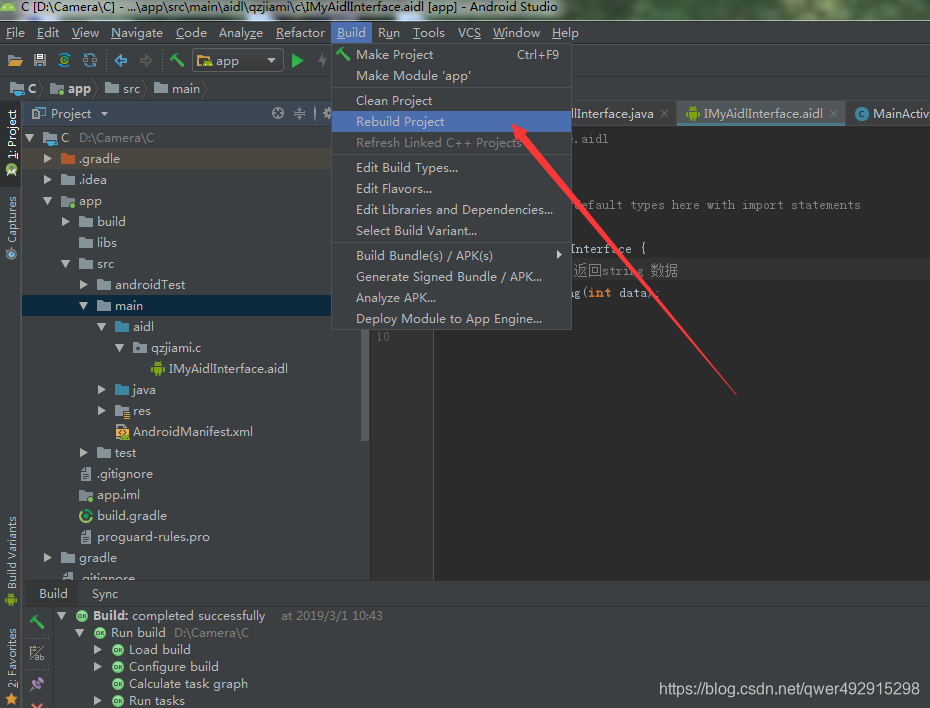Select IMyAidlInterface.aidl in project tree
The width and height of the screenshot is (930, 708).
(219, 369)
